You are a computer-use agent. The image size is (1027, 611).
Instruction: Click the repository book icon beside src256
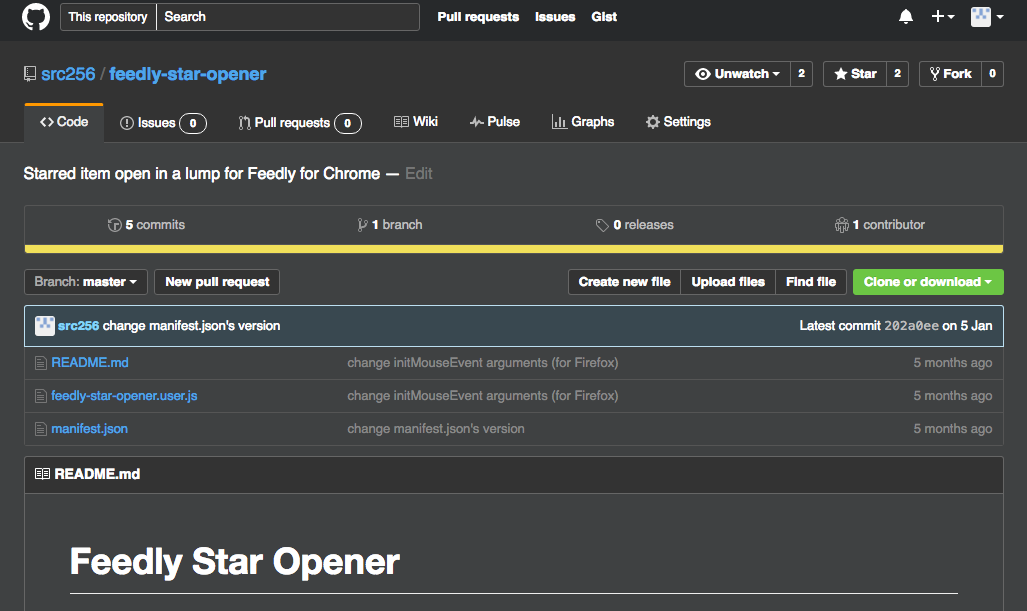pos(29,74)
